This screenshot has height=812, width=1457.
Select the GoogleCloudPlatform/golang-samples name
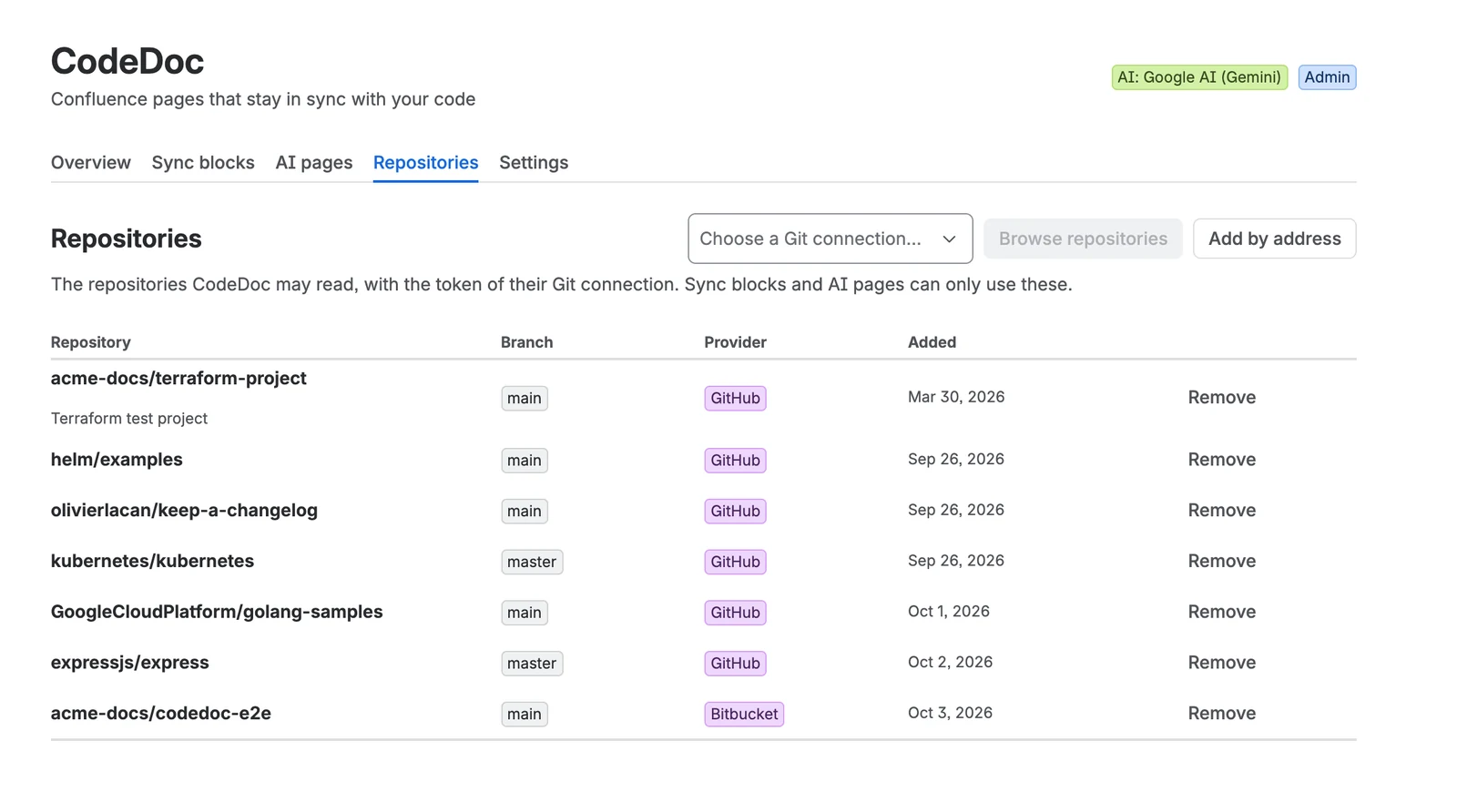pos(217,613)
